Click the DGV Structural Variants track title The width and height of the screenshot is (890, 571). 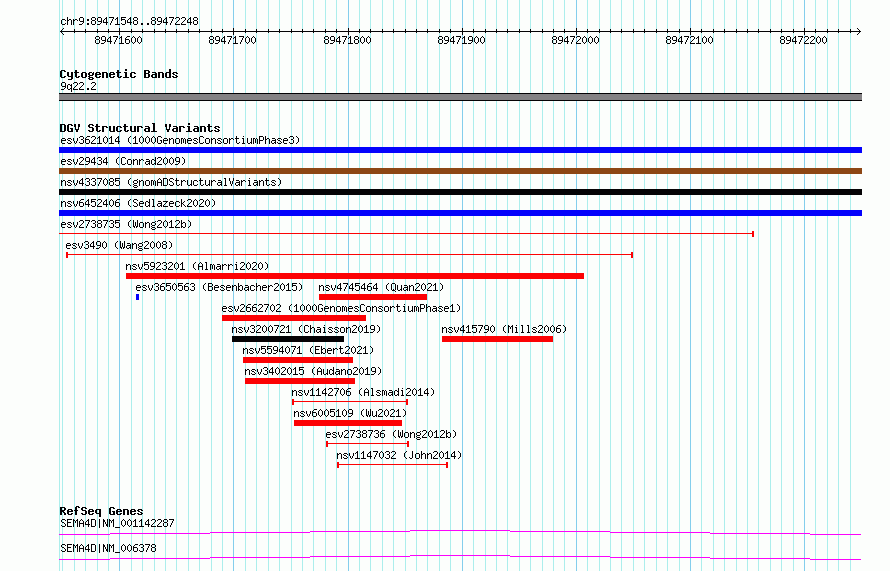click(x=140, y=128)
